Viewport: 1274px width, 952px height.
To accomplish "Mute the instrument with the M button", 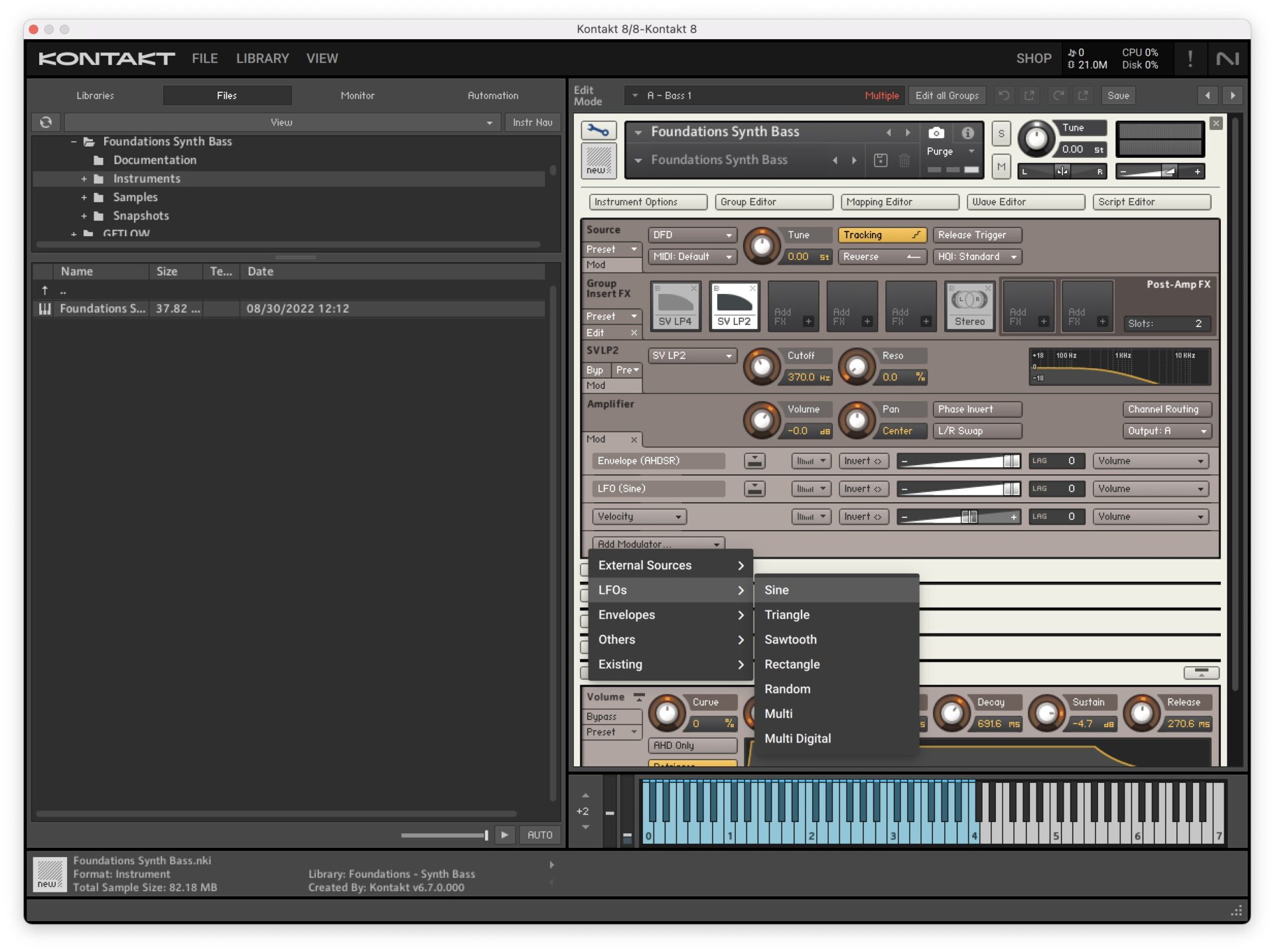I will coord(1001,167).
